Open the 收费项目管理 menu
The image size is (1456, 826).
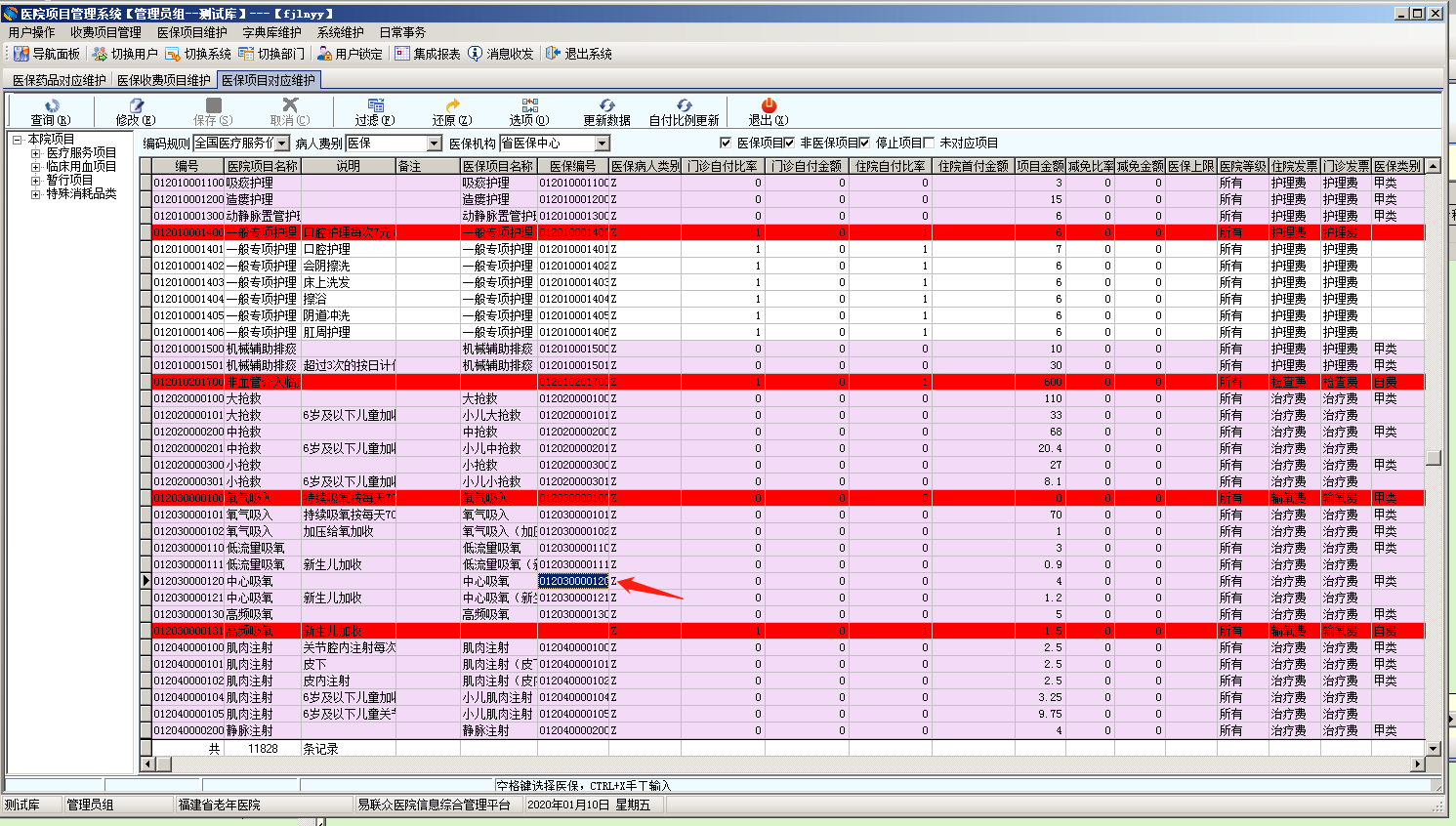coord(105,32)
